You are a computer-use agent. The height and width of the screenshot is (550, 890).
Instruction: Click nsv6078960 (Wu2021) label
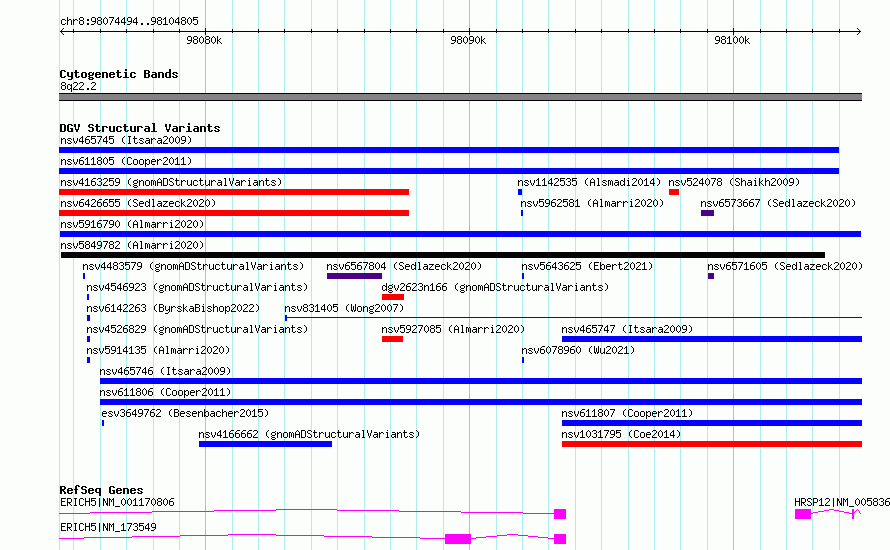(x=578, y=350)
